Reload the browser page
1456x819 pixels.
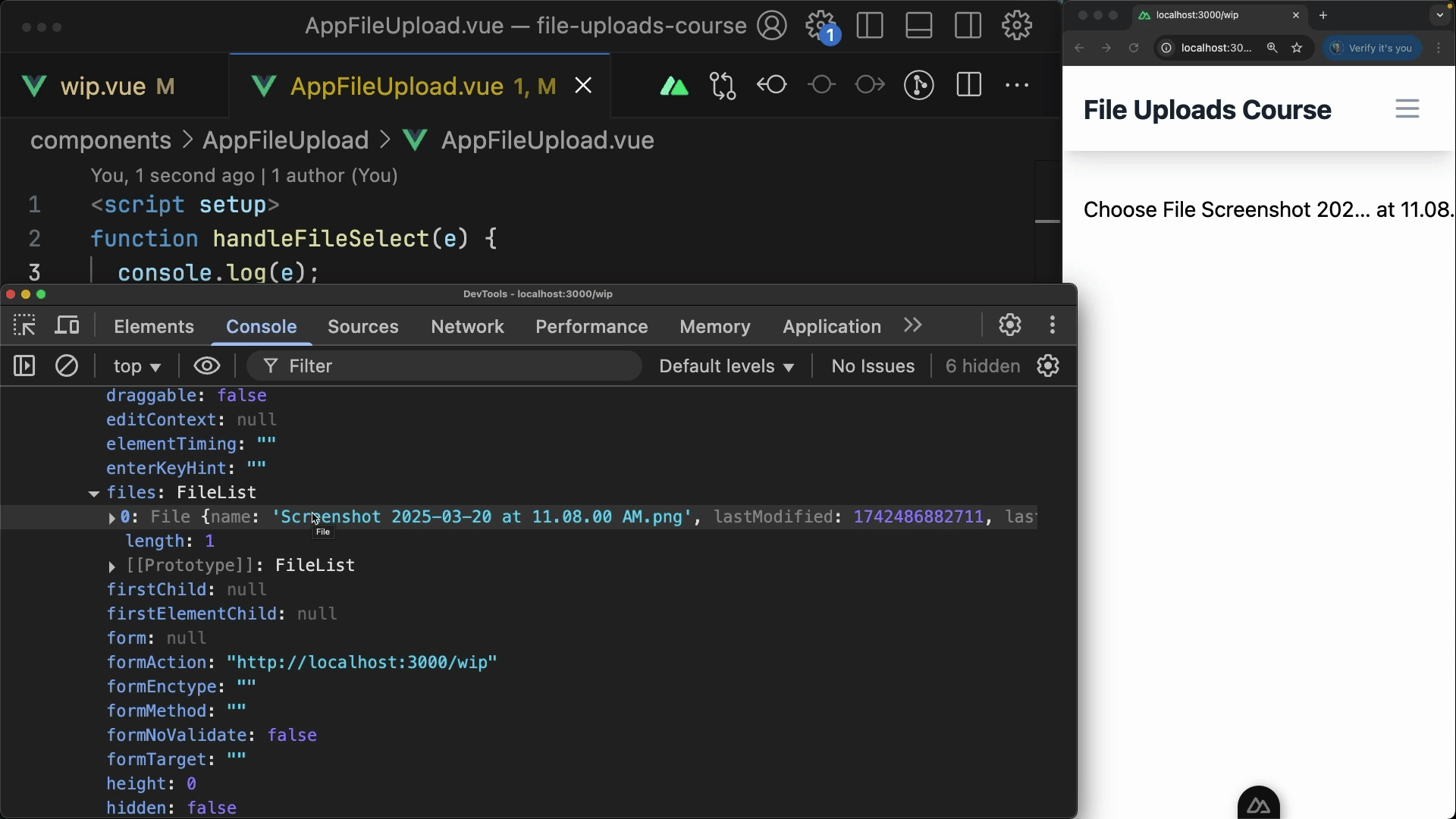tap(1134, 48)
